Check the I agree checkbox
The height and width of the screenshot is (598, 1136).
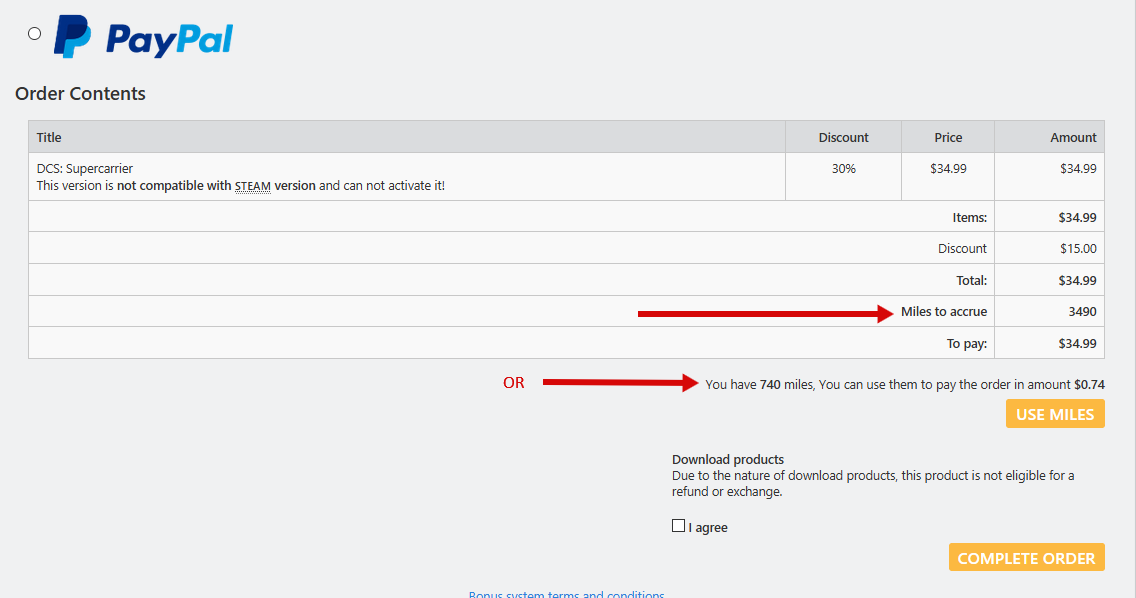(679, 526)
